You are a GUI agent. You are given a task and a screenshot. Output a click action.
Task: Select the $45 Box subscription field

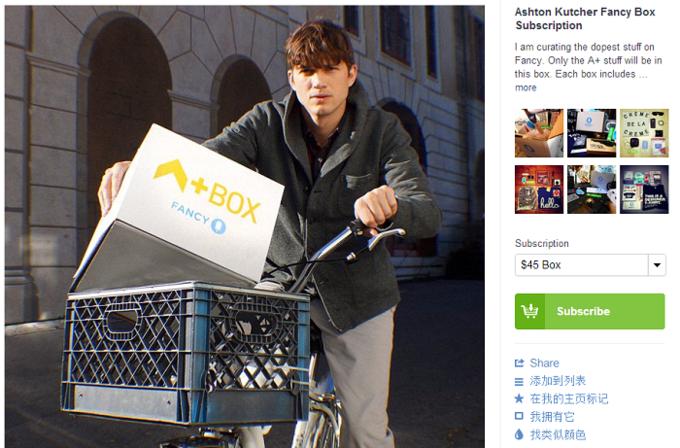tap(590, 265)
